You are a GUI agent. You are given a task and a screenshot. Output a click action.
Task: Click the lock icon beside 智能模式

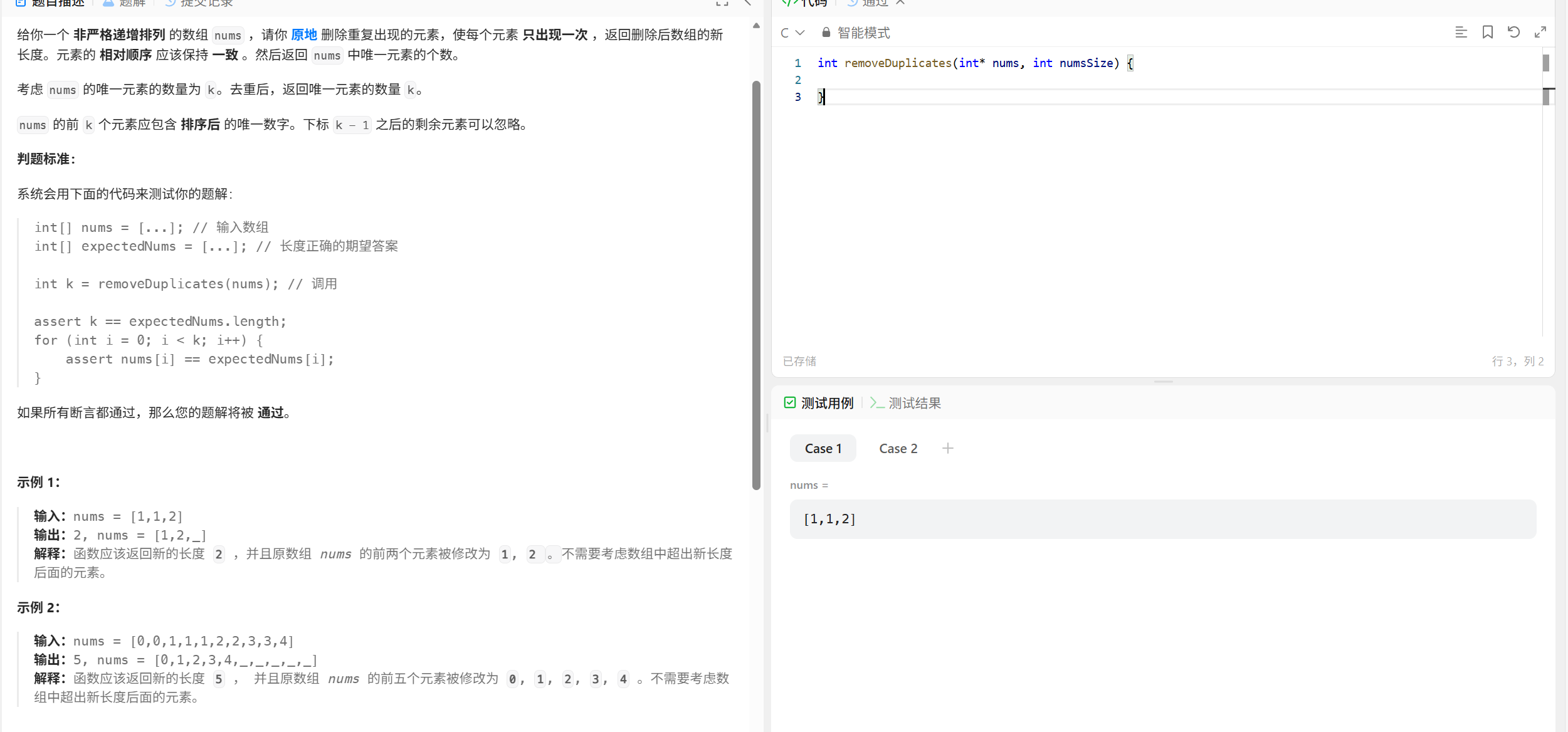pyautogui.click(x=826, y=33)
